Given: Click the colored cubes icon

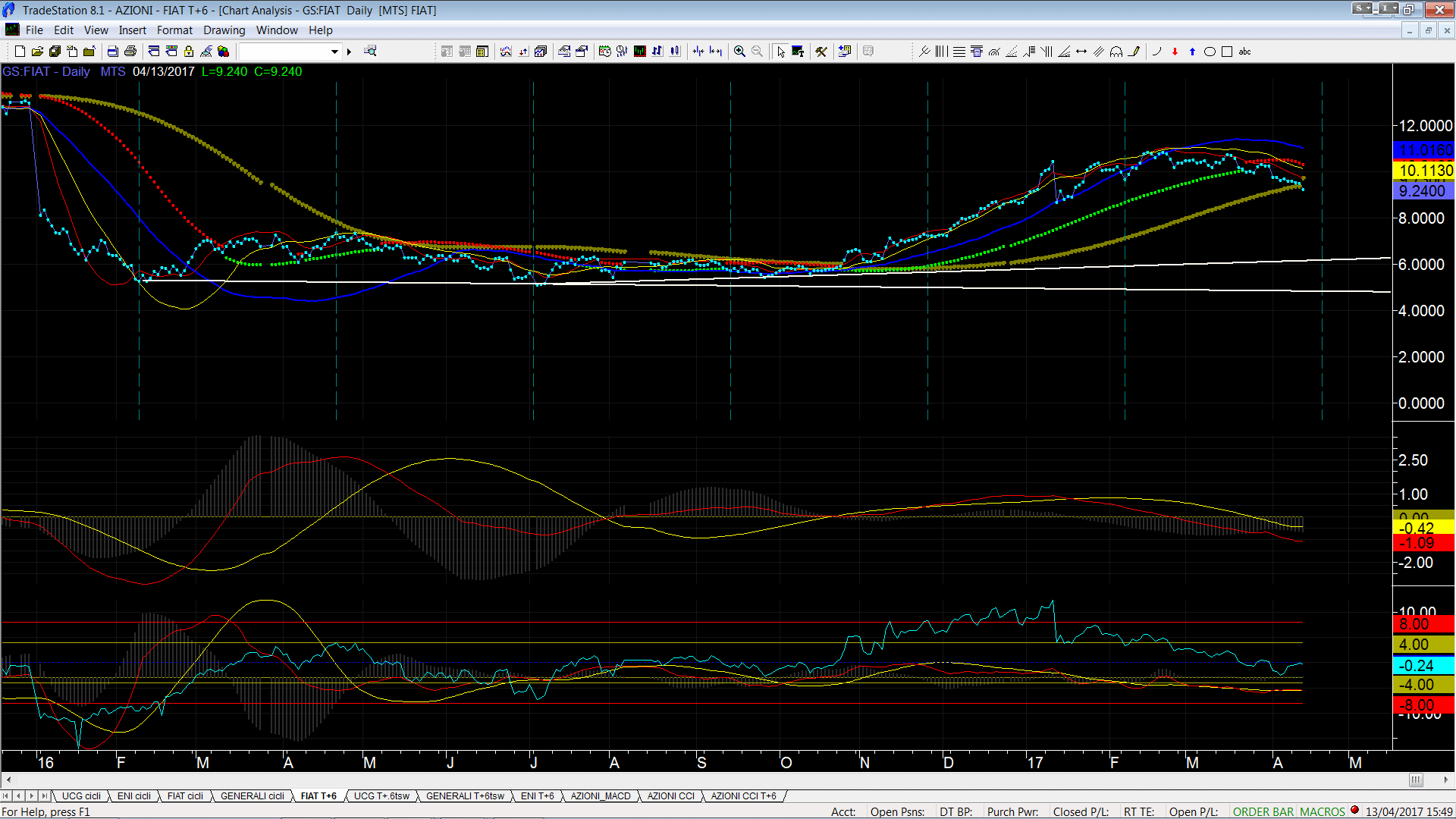Looking at the screenshot, I should click(223, 52).
